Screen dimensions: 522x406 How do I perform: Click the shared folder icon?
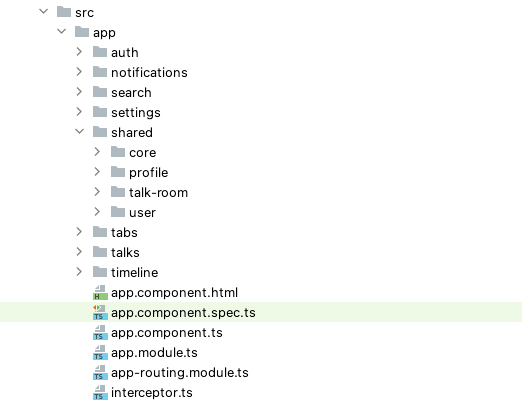[100, 132]
